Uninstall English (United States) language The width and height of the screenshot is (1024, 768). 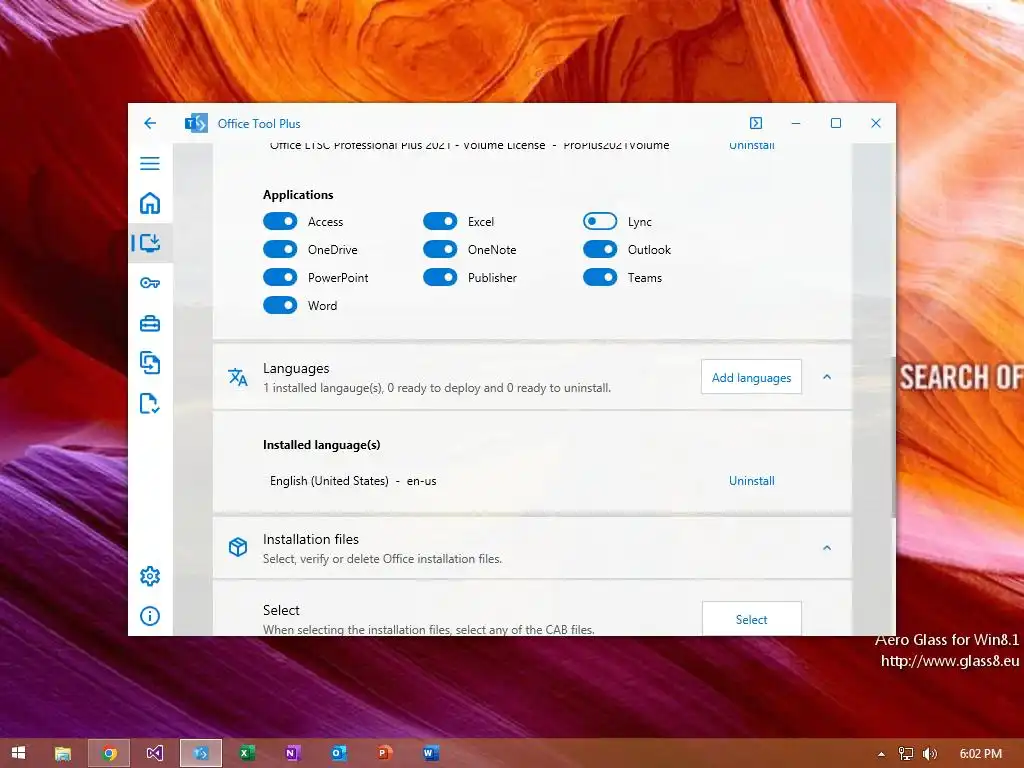click(752, 481)
